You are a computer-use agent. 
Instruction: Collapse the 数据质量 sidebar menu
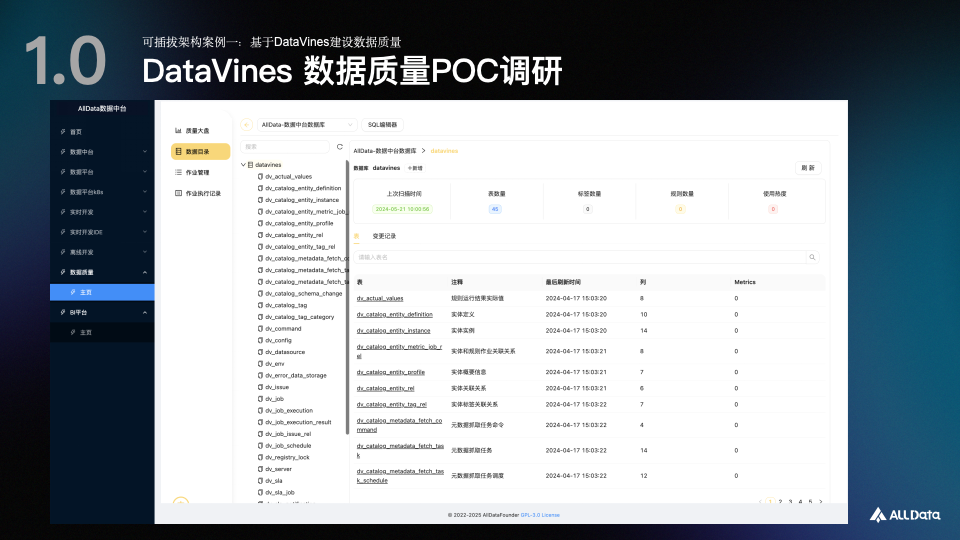[145, 272]
